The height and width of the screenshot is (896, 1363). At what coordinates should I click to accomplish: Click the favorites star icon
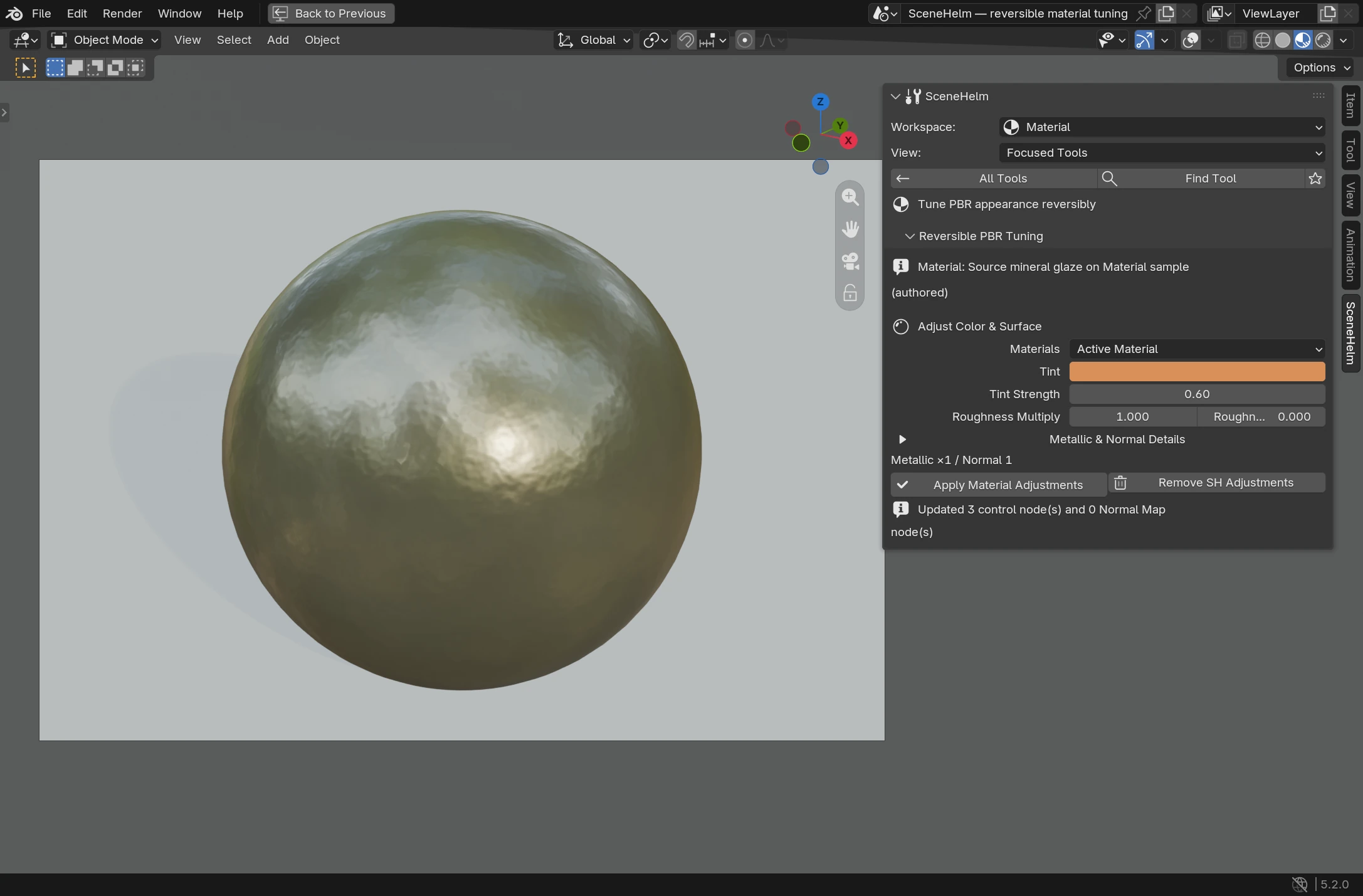(x=1315, y=179)
